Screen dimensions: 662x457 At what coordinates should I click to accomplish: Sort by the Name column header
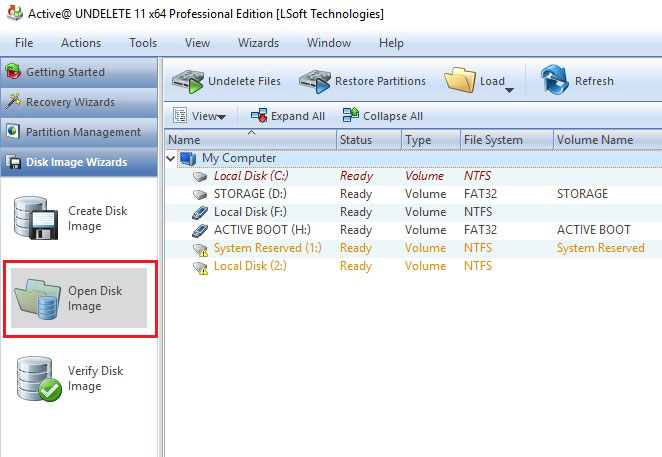(250, 140)
